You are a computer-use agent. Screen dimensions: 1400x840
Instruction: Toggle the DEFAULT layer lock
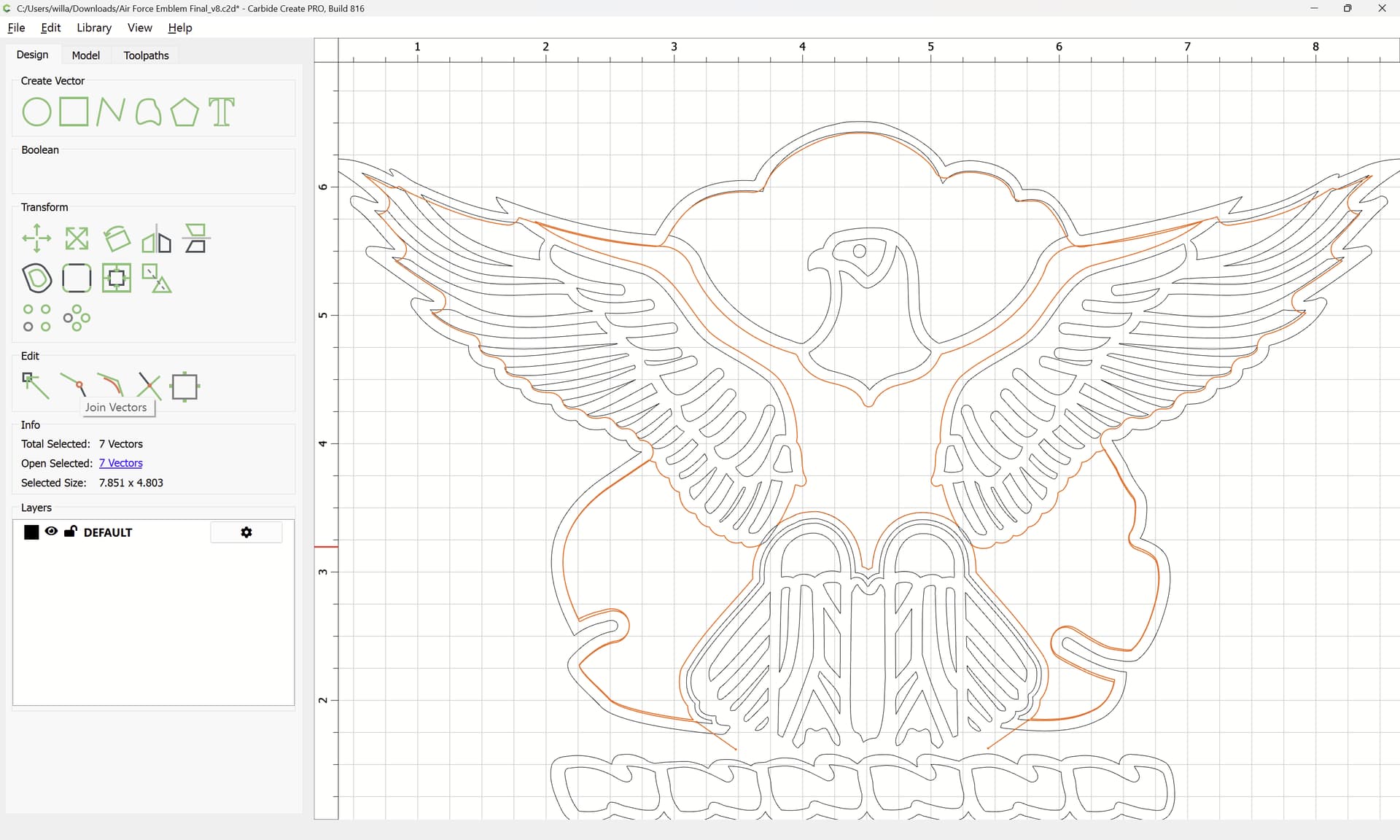(x=70, y=532)
